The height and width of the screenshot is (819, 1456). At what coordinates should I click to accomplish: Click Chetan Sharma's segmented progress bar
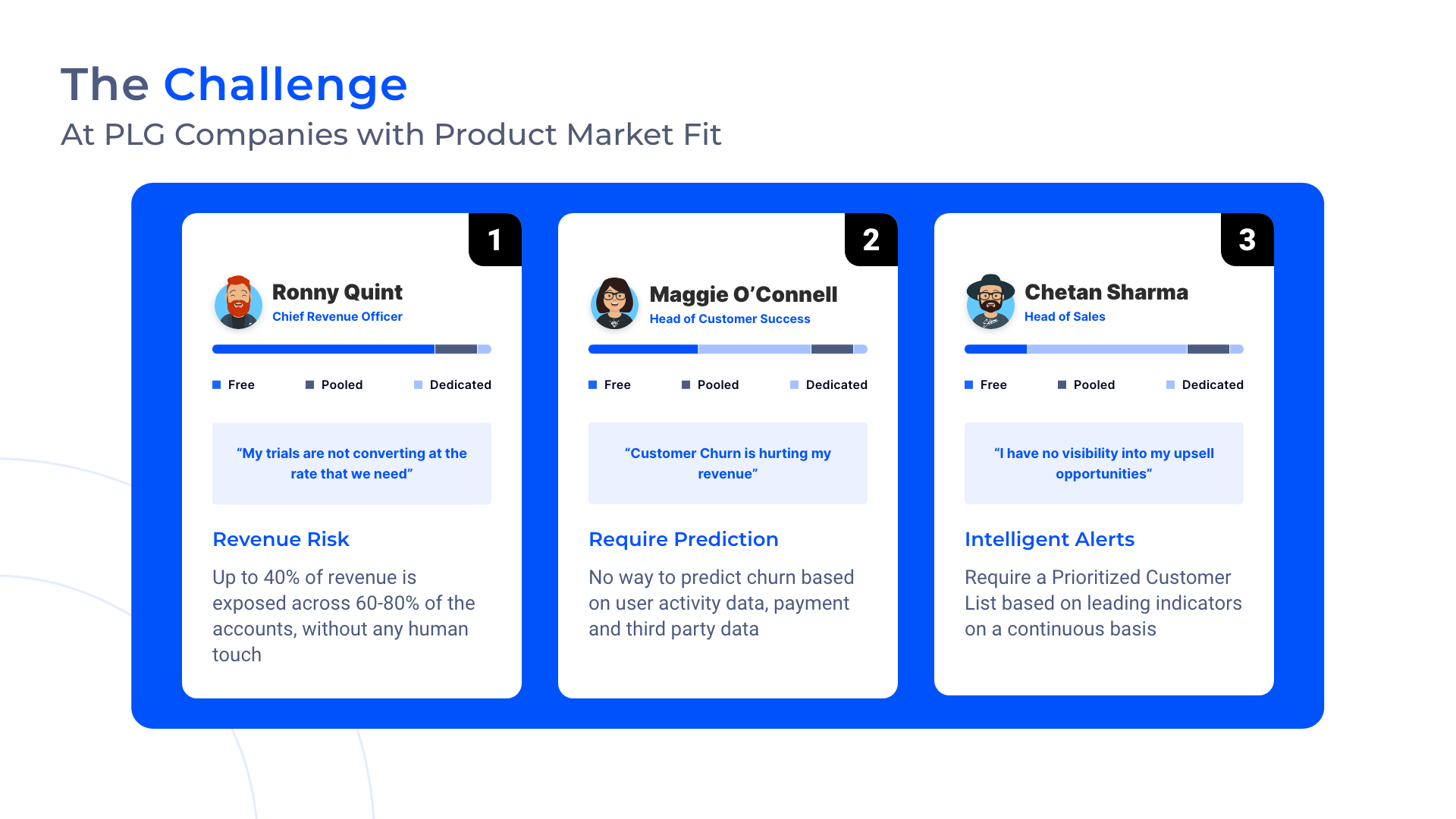pyautogui.click(x=1104, y=350)
